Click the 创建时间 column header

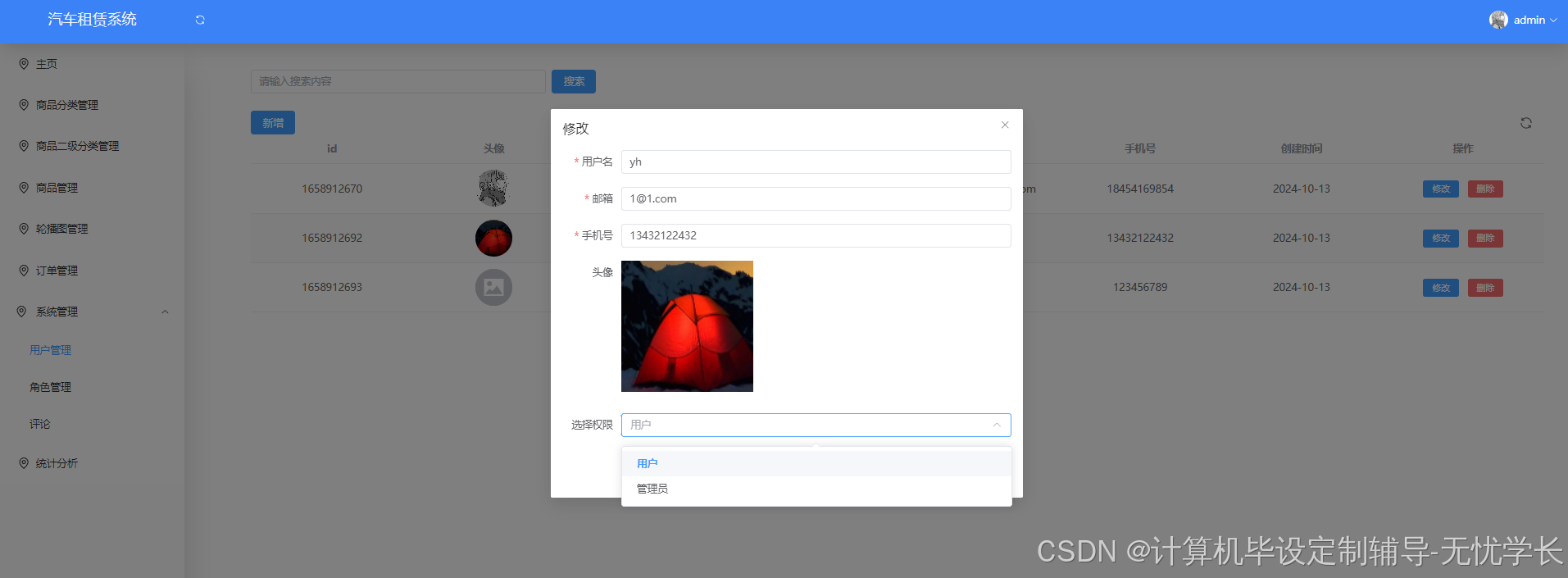click(1302, 148)
